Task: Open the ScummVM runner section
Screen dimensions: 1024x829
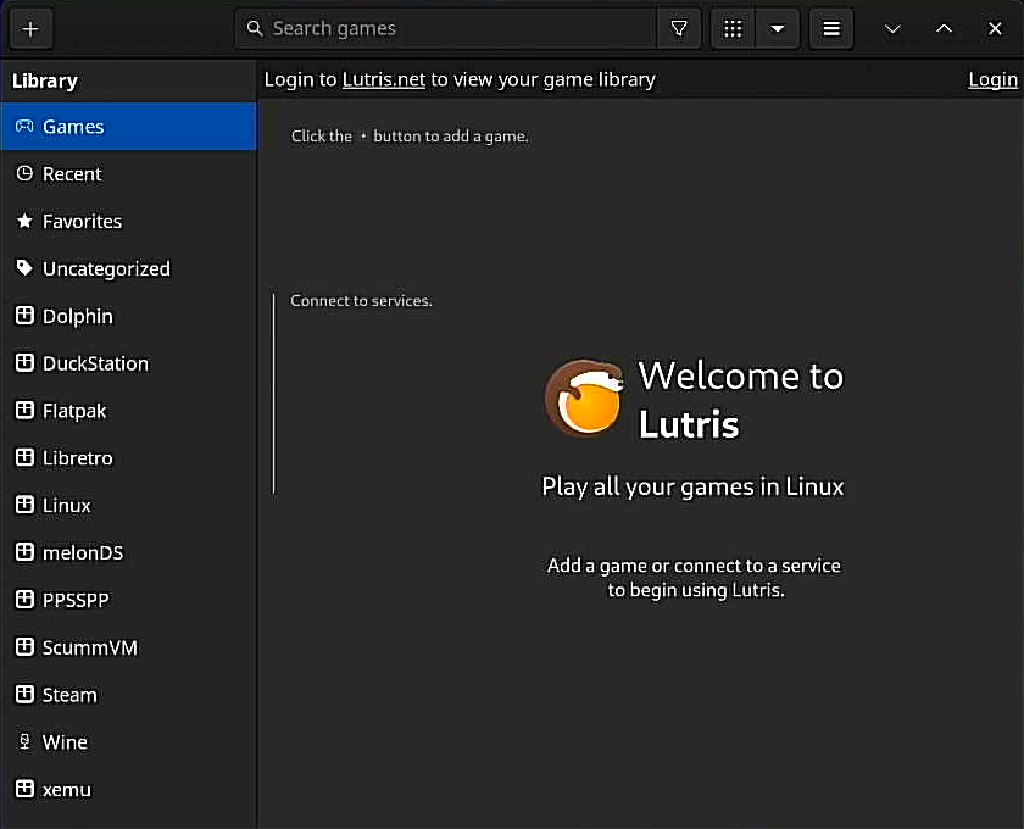Action: click(x=89, y=647)
